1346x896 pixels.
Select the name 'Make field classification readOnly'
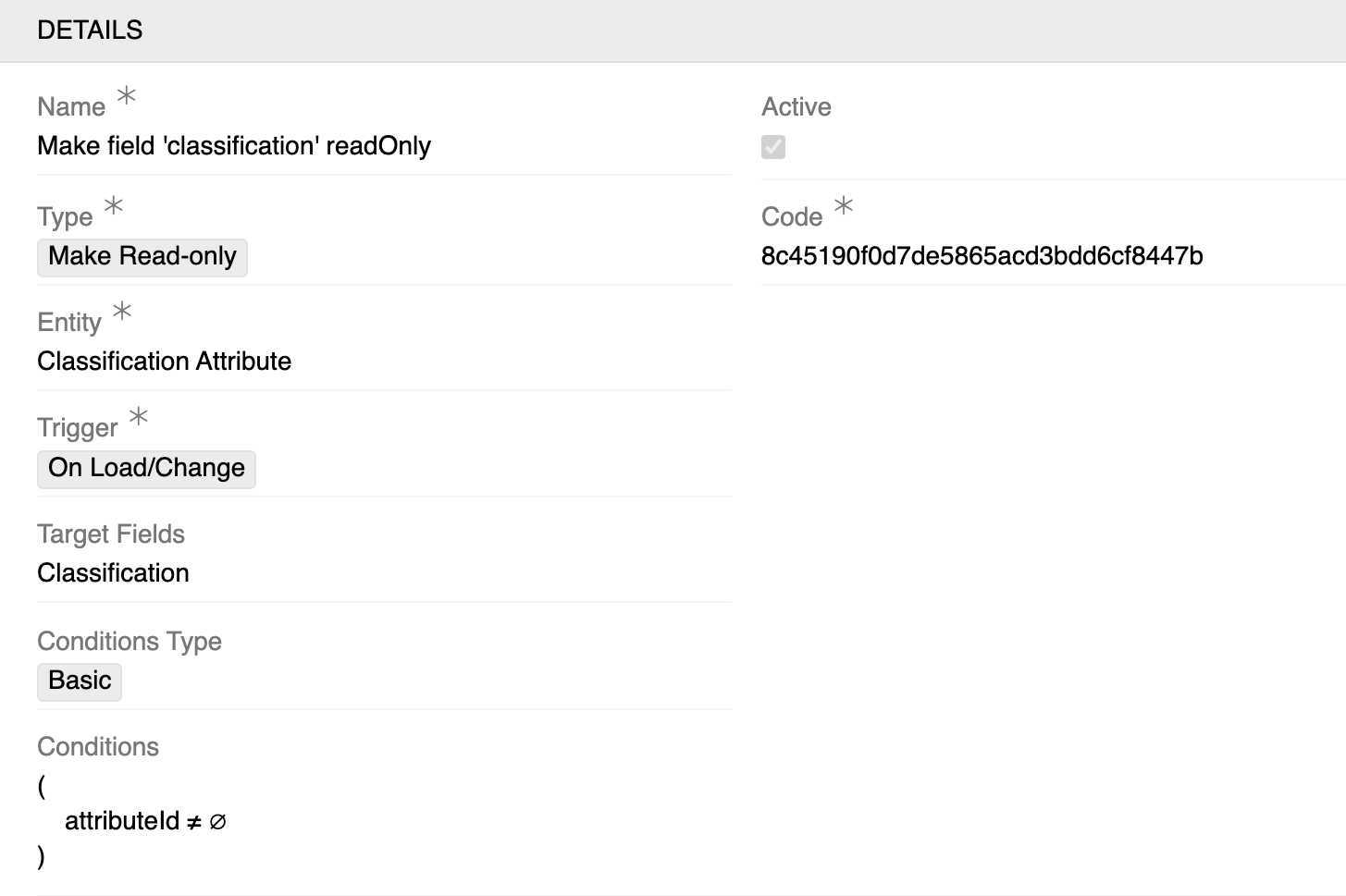pyautogui.click(x=234, y=146)
